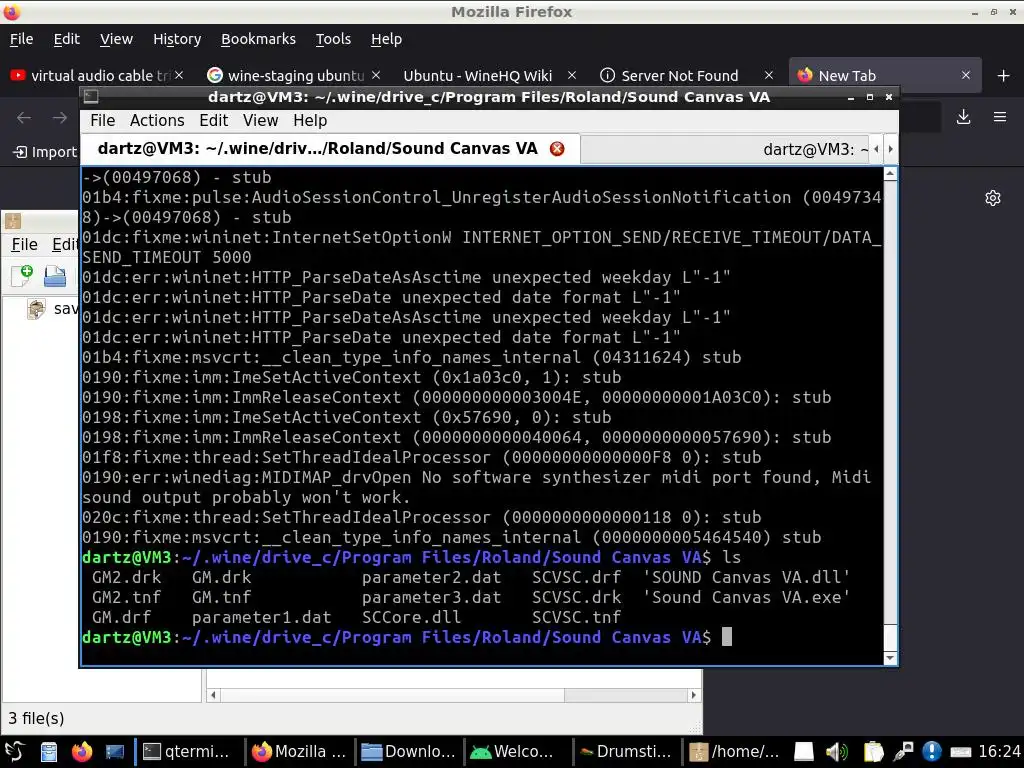This screenshot has width=1024, height=768.
Task: Close the Sound Canvas VA terminal tab
Action: [x=557, y=149]
